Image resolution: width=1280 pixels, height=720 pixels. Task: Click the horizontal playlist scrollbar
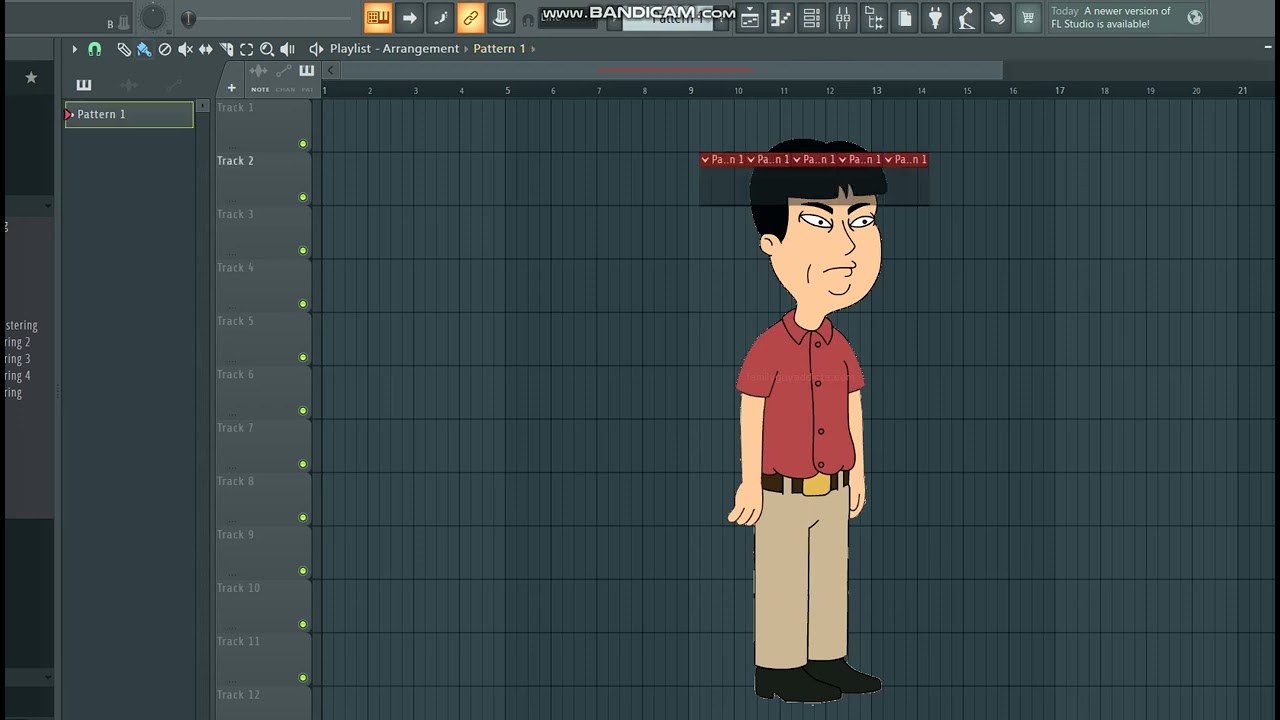point(671,70)
